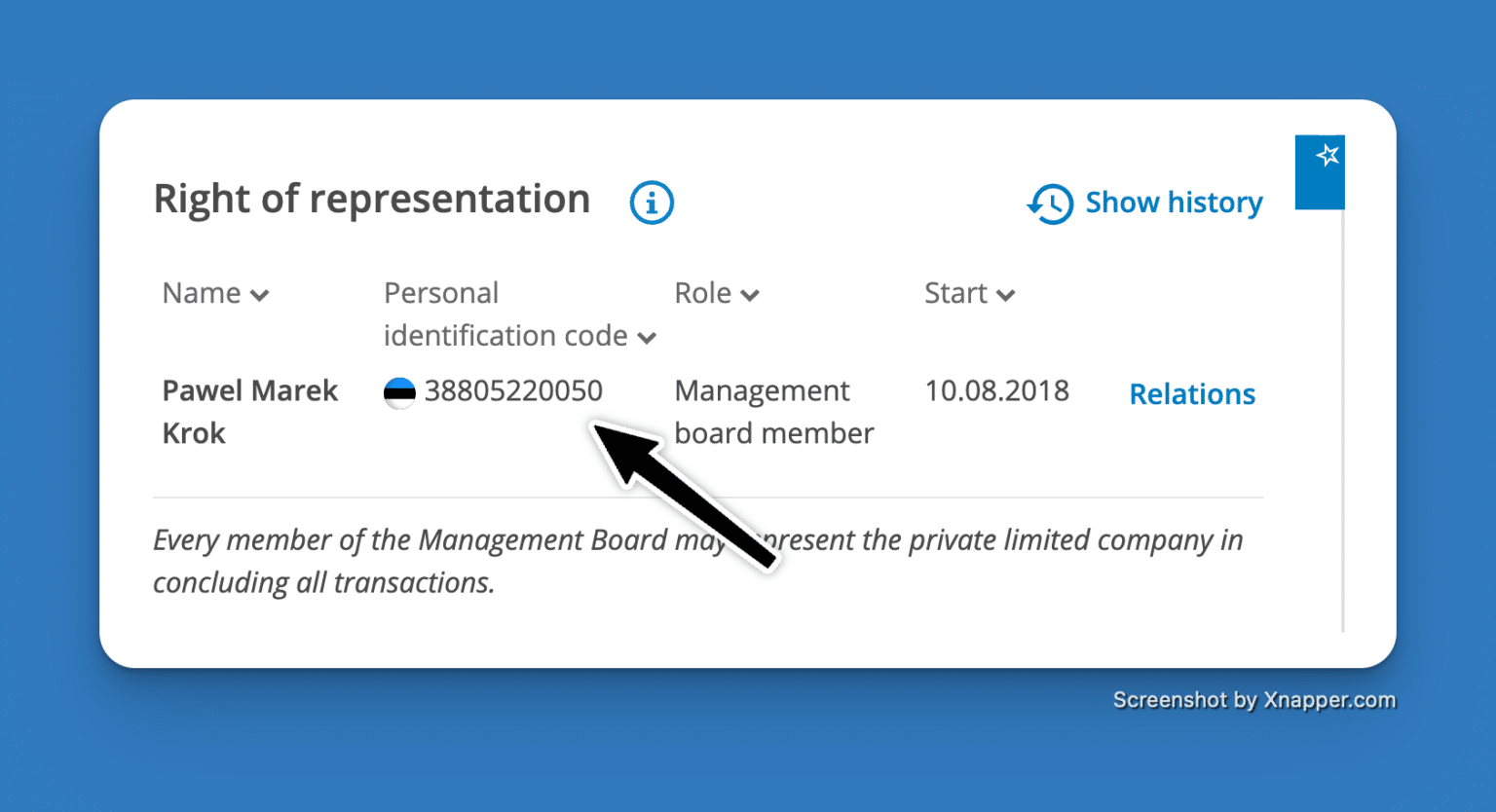The image size is (1496, 812).
Task: Expand the Personal identification code chevron
Action: click(647, 338)
